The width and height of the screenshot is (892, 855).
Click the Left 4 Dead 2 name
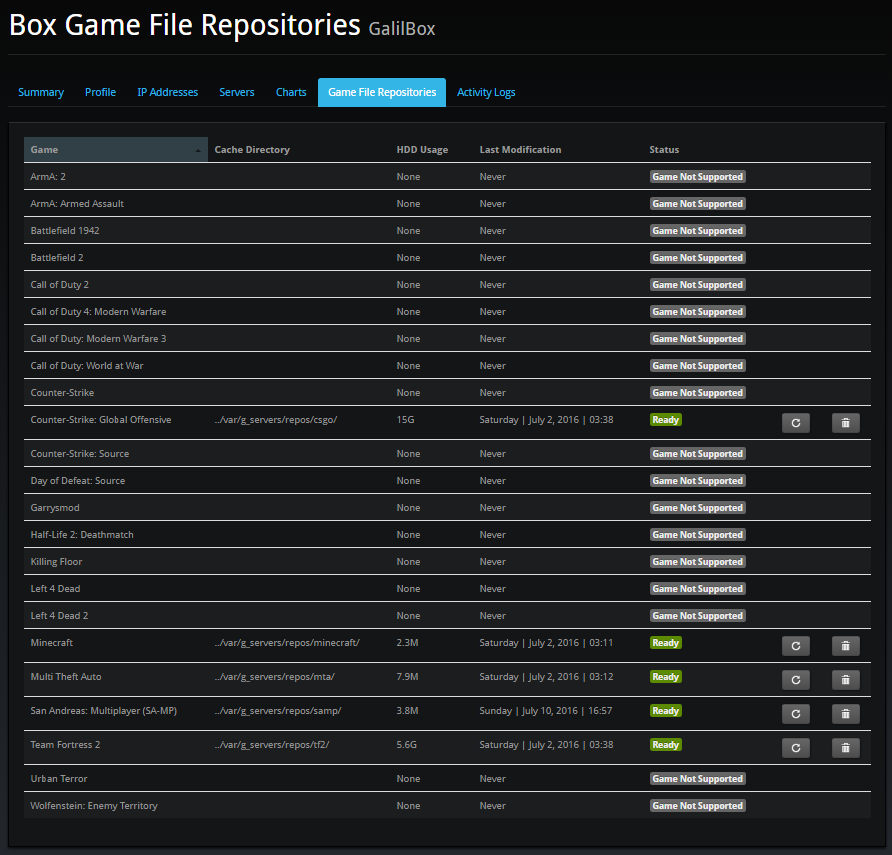59,616
